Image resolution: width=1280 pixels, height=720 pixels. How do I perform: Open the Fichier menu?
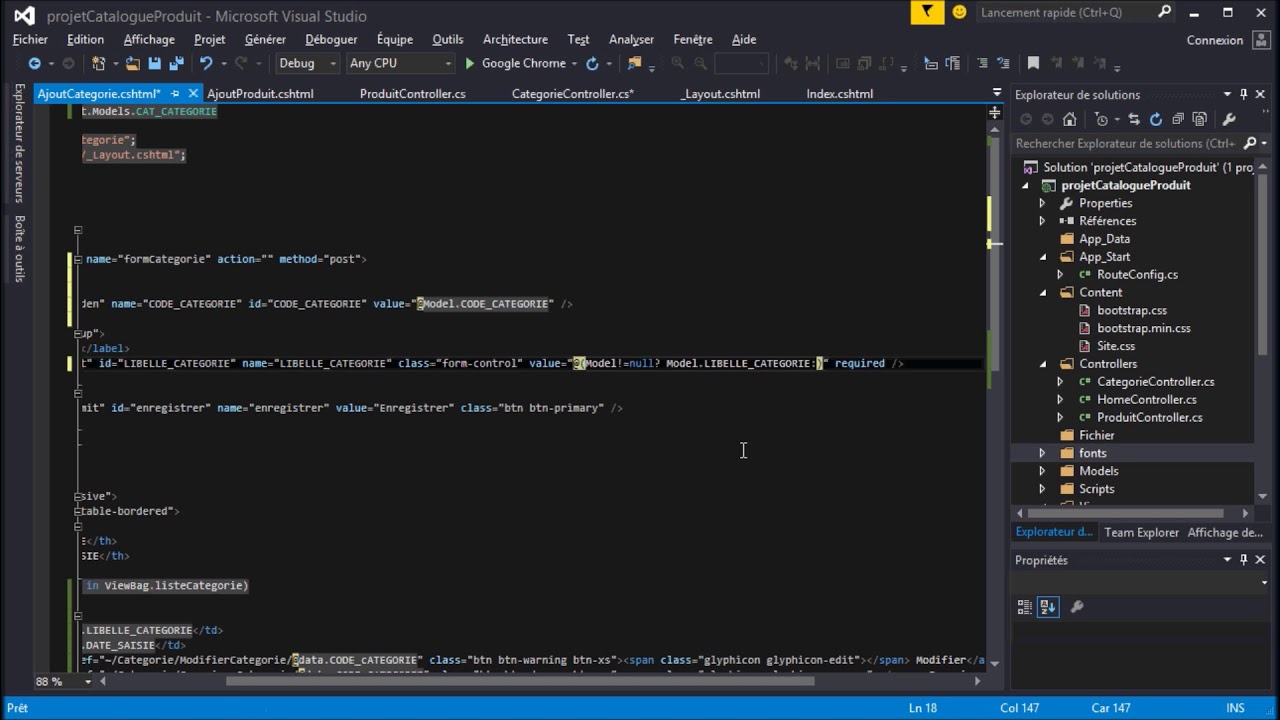click(x=30, y=39)
